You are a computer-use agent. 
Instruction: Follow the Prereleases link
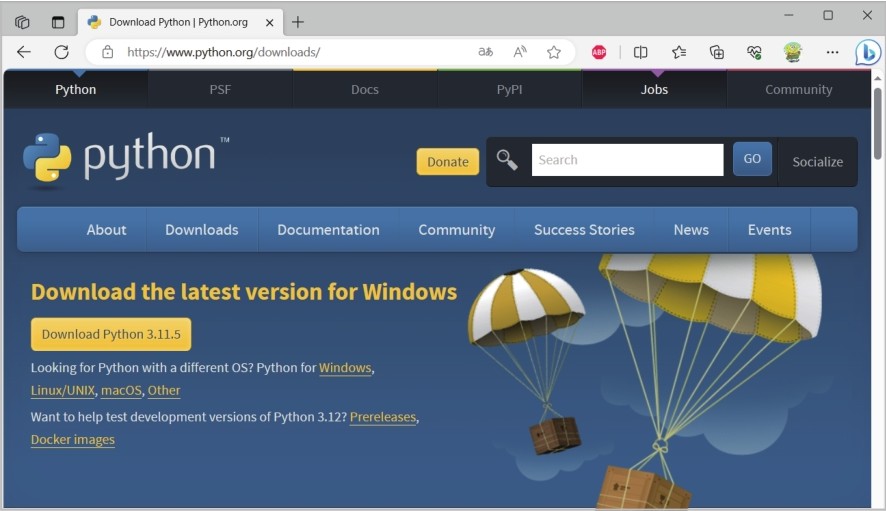click(383, 417)
